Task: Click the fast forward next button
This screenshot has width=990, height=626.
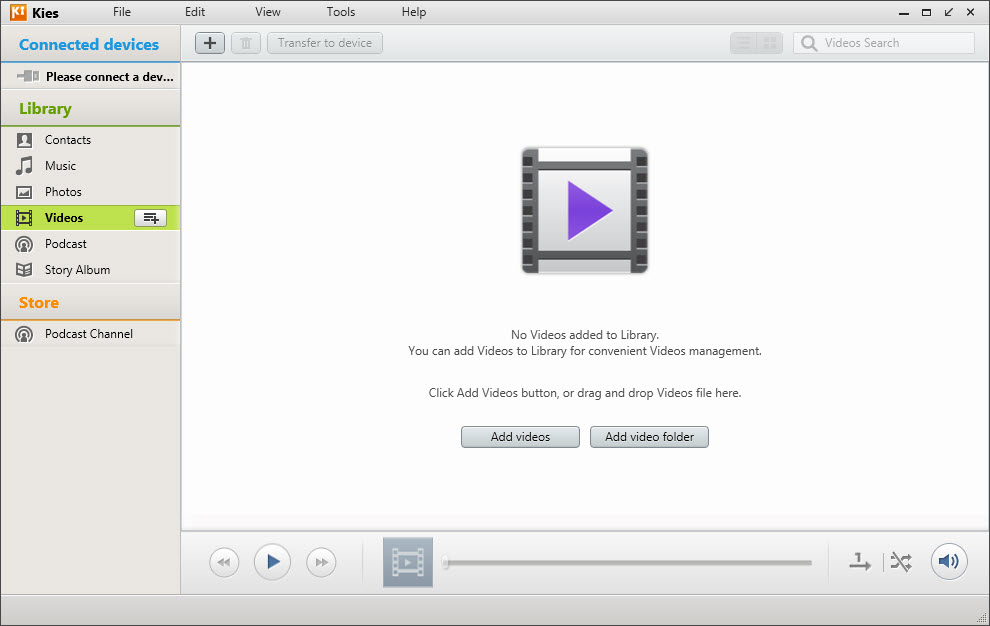Action: 321,562
